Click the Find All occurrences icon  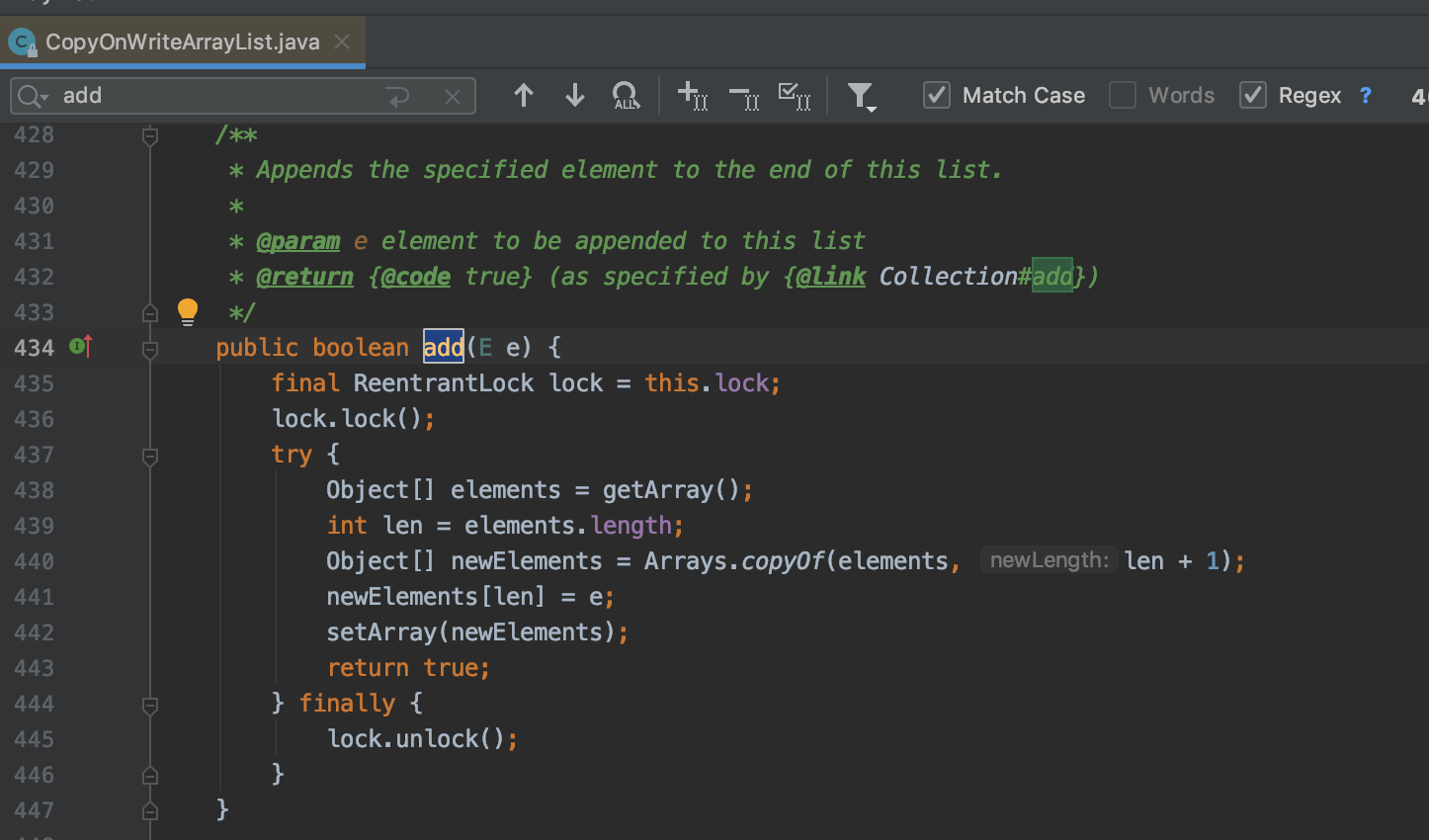pos(626,96)
